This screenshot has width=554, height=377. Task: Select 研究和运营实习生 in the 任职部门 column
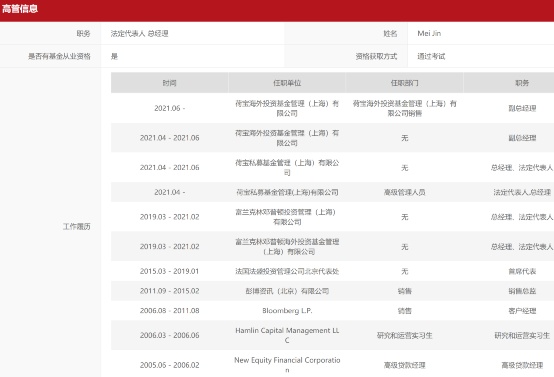tap(405, 335)
